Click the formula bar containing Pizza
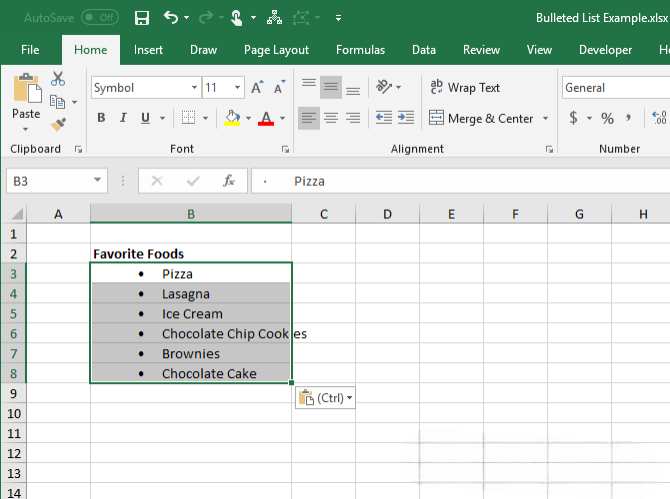The width and height of the screenshot is (670, 499). pyautogui.click(x=461, y=181)
